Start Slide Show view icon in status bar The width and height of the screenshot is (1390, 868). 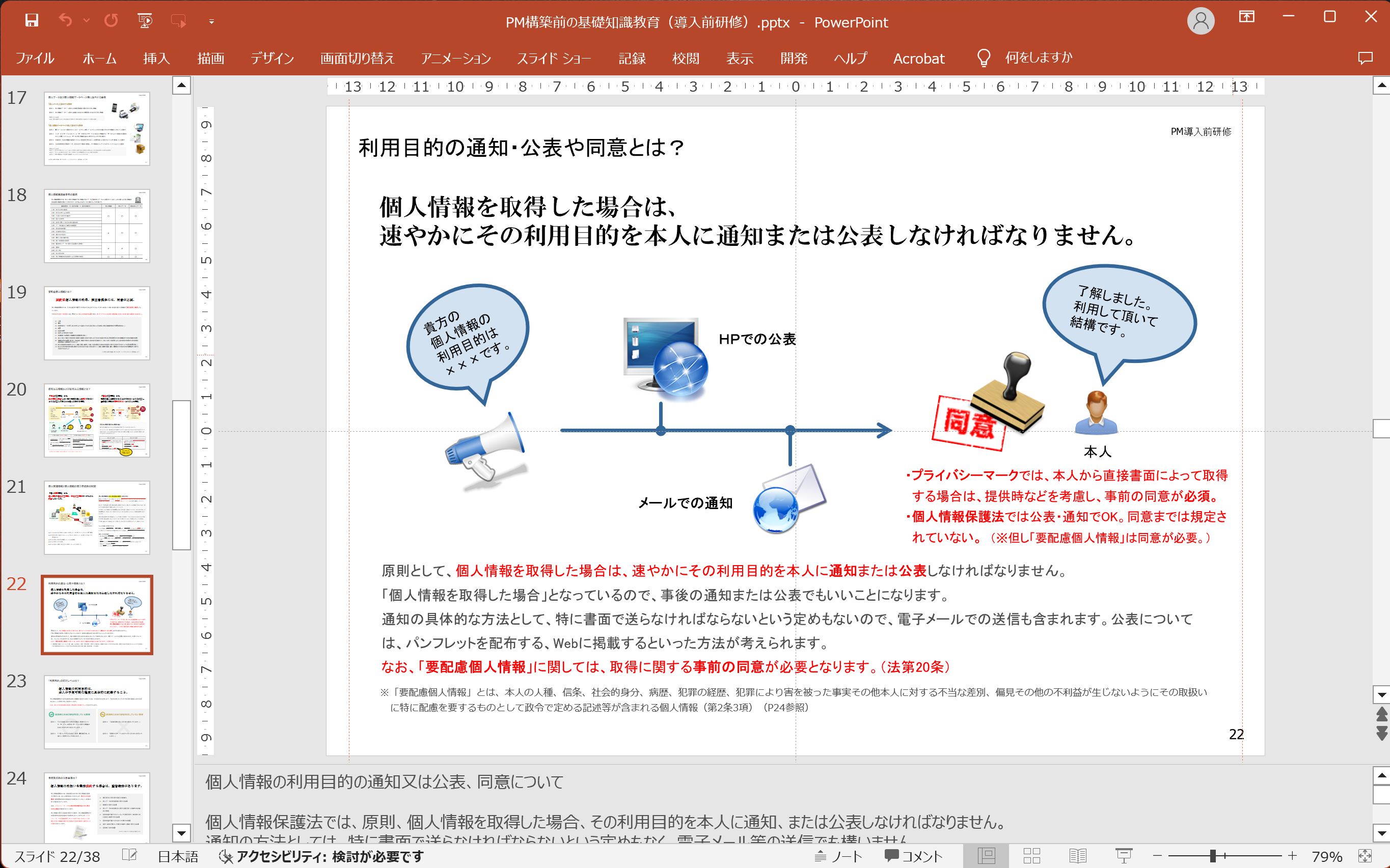(x=1124, y=856)
